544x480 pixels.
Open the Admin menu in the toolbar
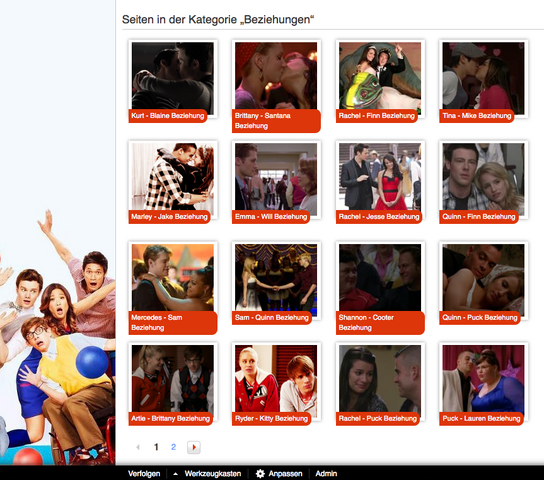pyautogui.click(x=326, y=474)
